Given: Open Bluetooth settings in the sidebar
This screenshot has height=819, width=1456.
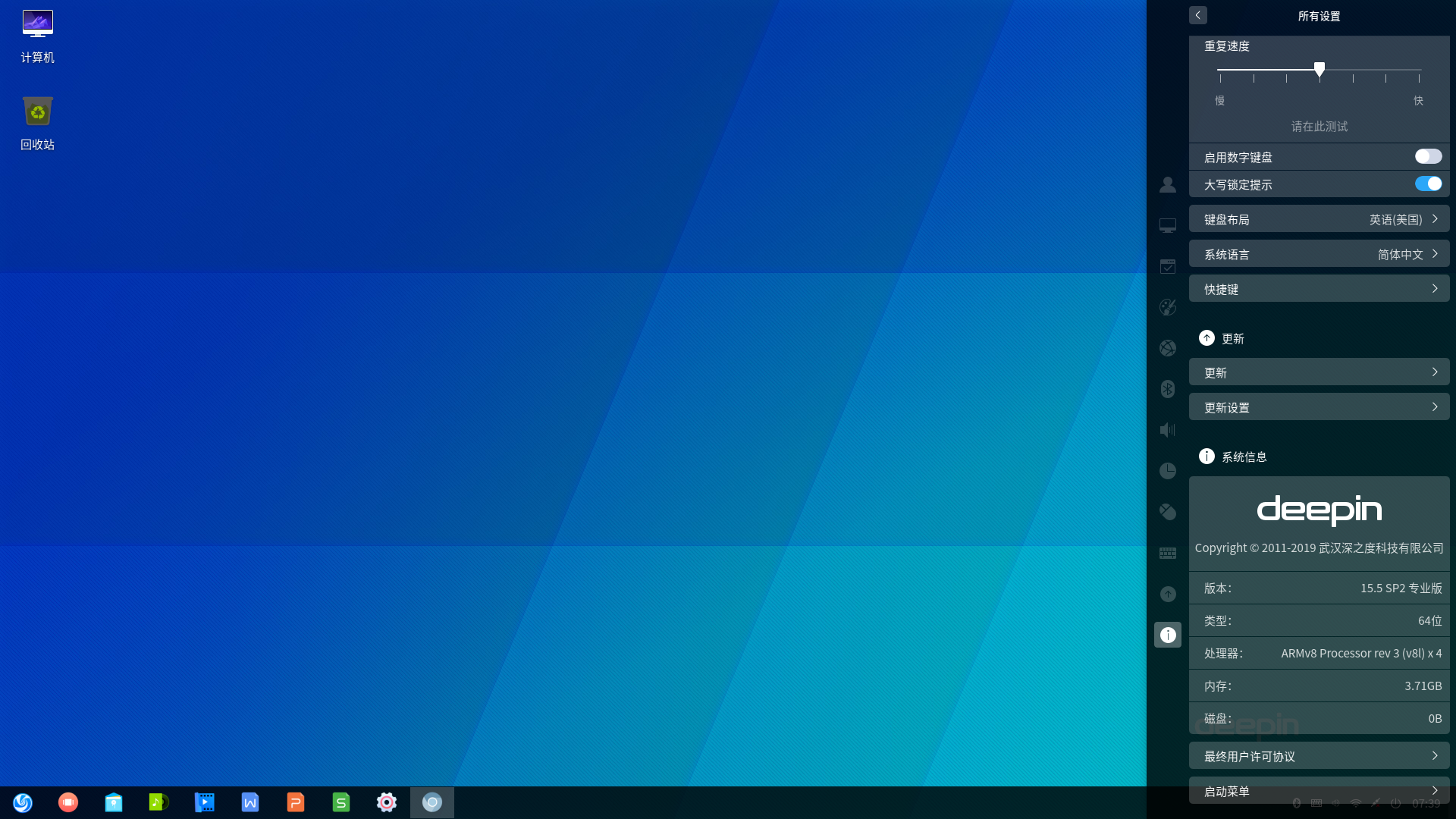Looking at the screenshot, I should pos(1168,389).
